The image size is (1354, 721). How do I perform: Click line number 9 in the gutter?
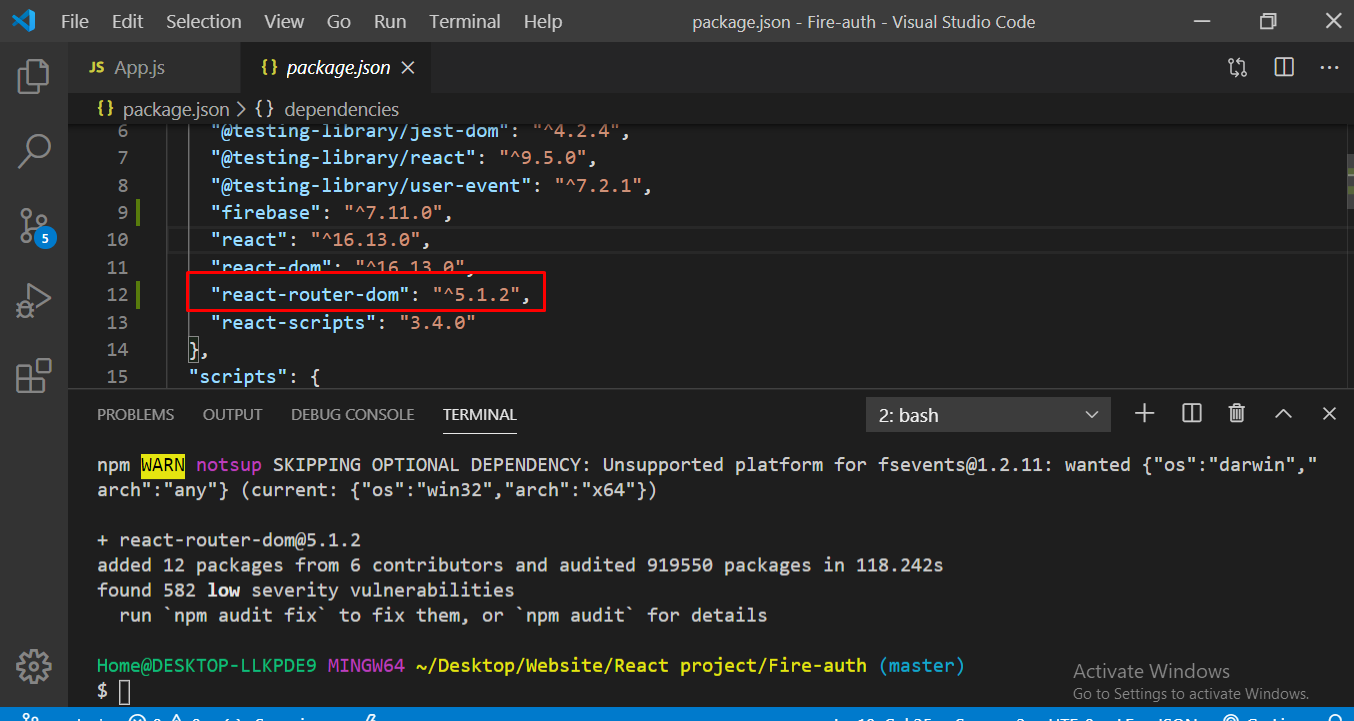click(123, 212)
